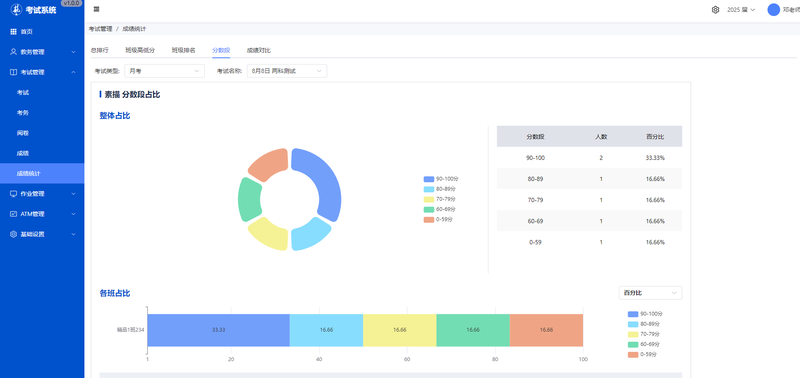Toggle 70-79分 legend in donut chart
Screen dimensions: 800x378
(x=440, y=199)
